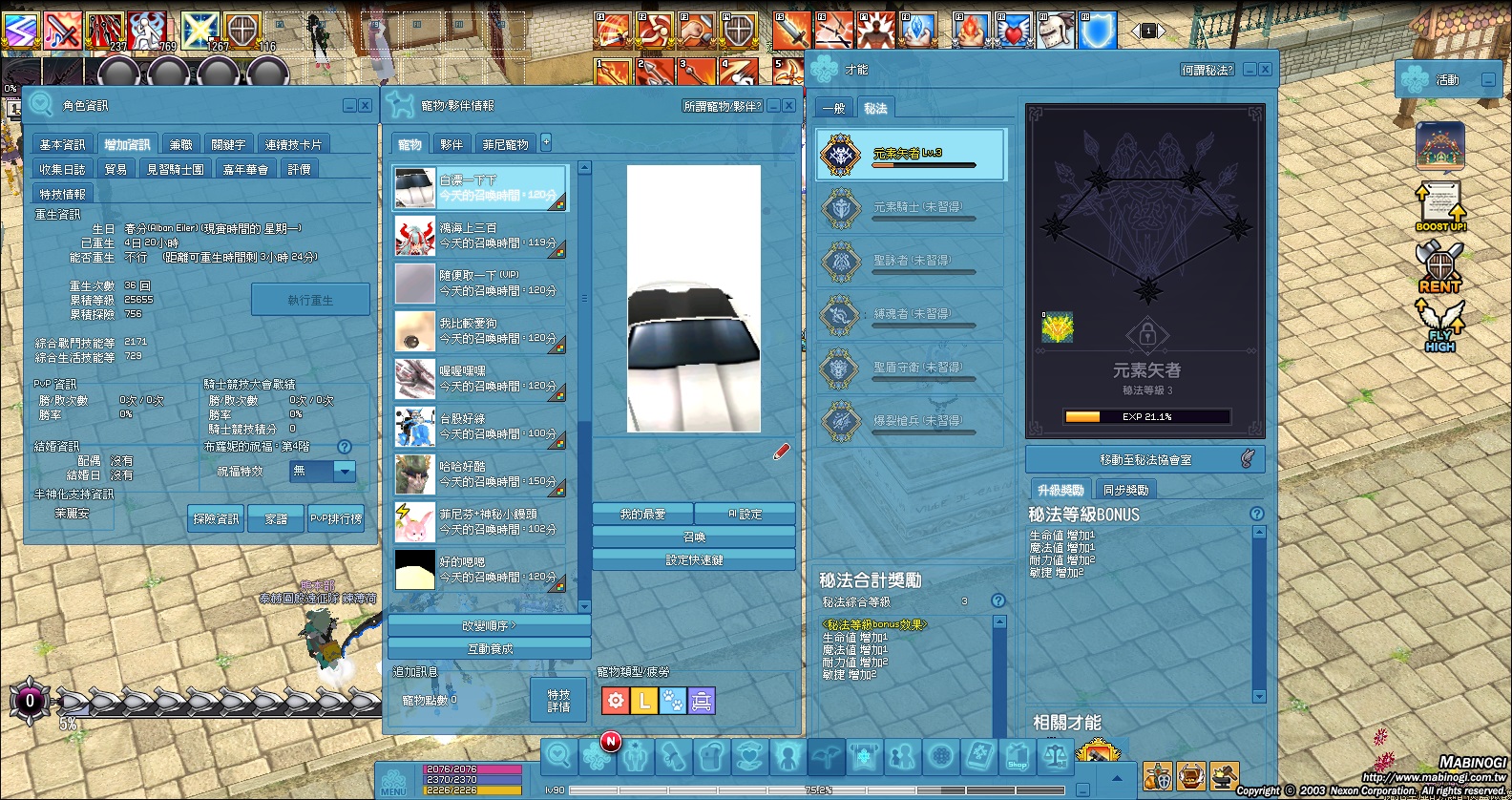Click the 召喚 button
The width and height of the screenshot is (1512, 800).
pos(694,537)
